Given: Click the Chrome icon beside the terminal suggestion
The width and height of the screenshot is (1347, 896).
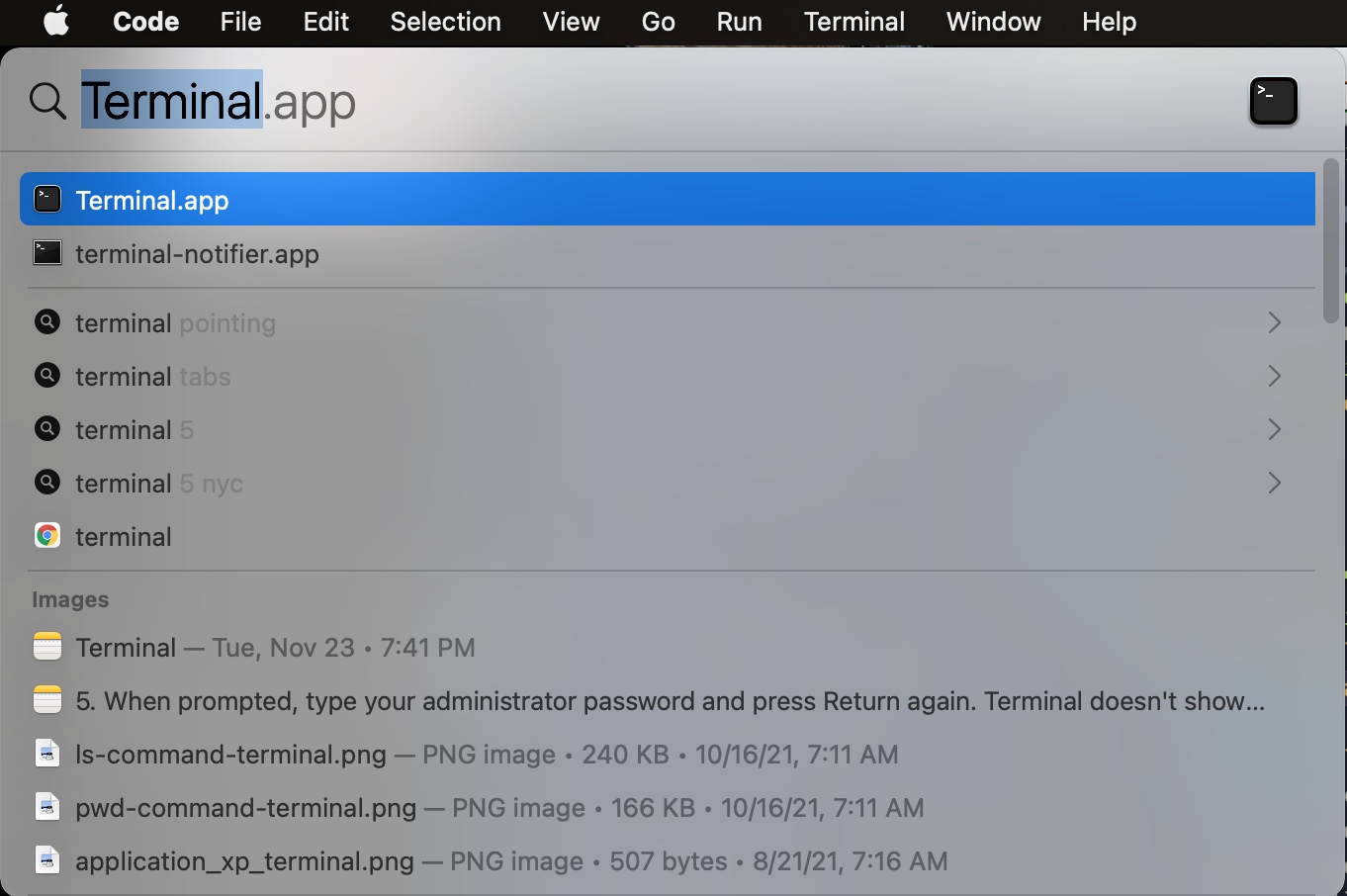Looking at the screenshot, I should 46,535.
